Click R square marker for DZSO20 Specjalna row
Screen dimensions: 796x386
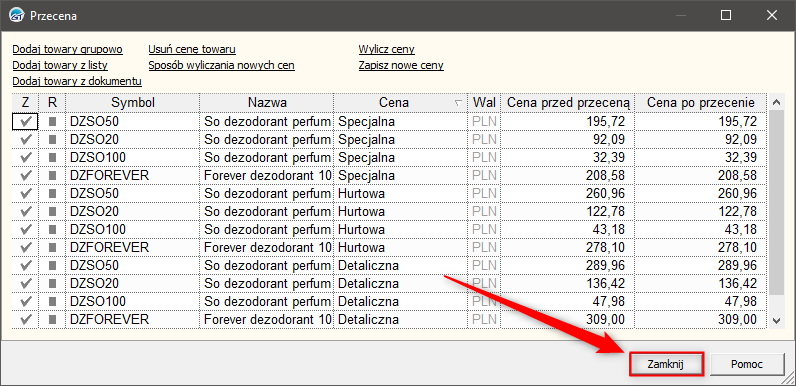click(x=52, y=139)
